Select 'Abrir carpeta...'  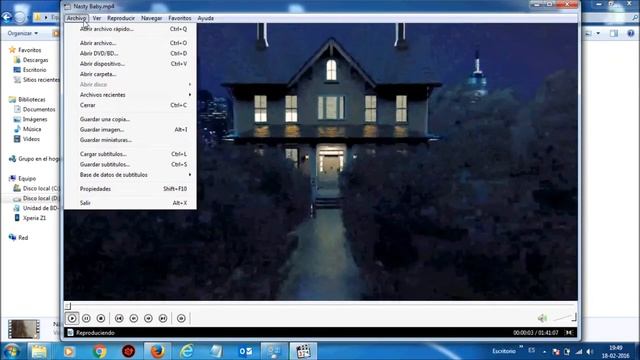click(x=130, y=74)
